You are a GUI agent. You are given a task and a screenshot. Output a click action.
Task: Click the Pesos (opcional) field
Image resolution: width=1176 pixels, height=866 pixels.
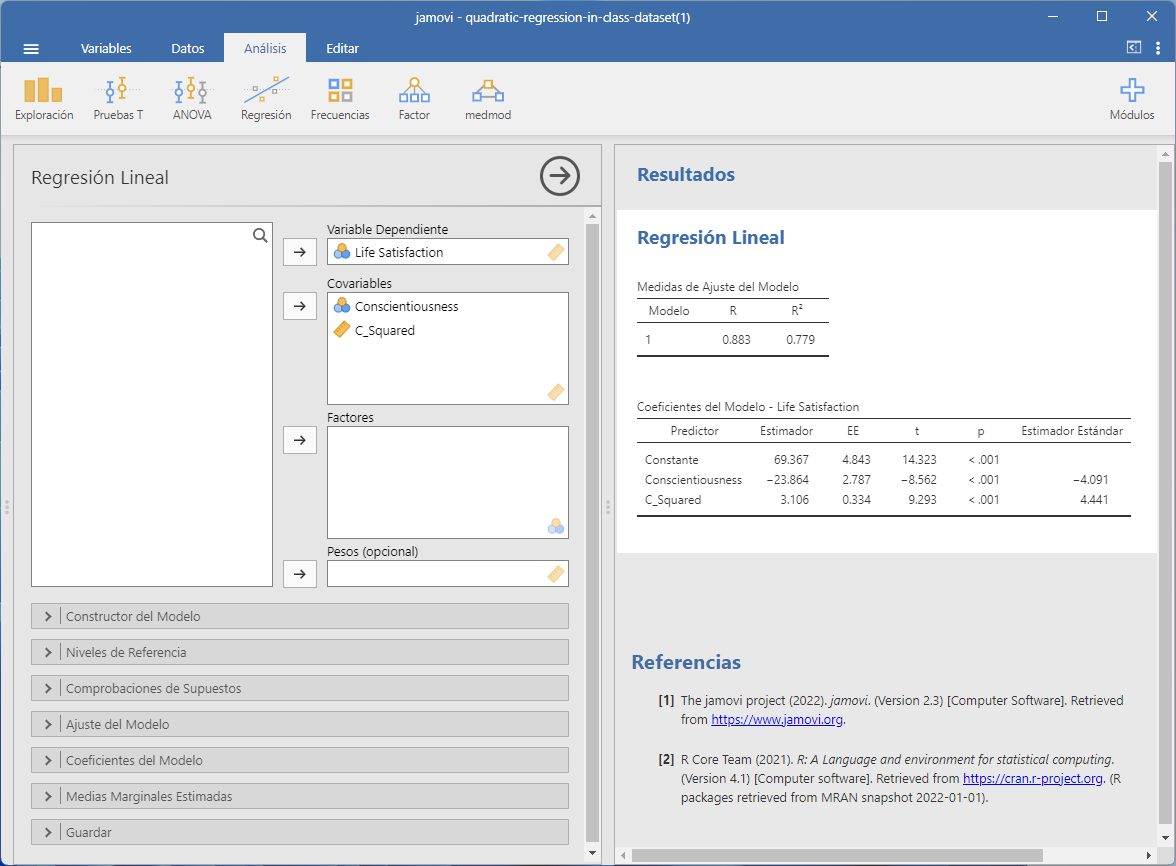pos(436,574)
